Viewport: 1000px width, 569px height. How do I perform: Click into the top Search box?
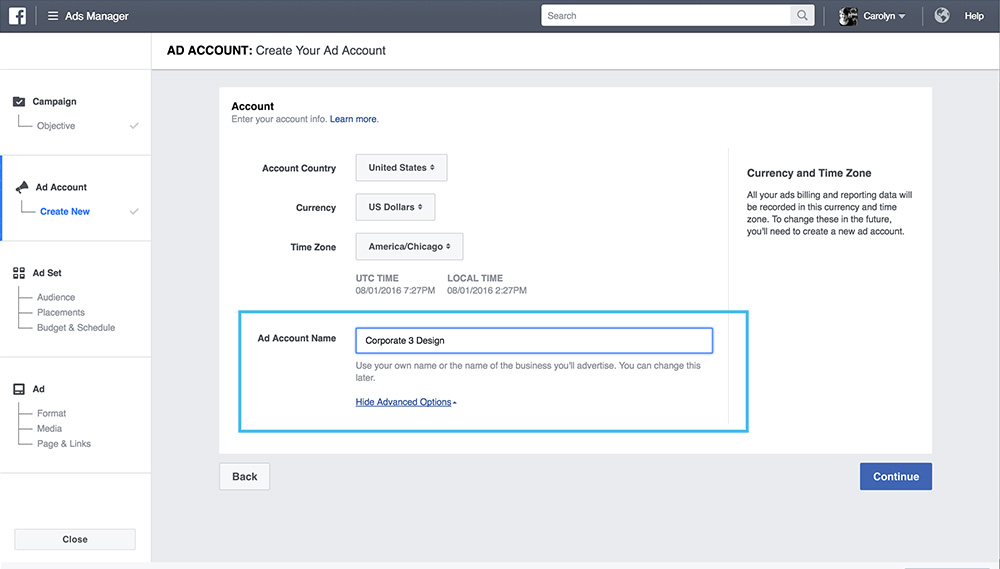click(x=666, y=16)
